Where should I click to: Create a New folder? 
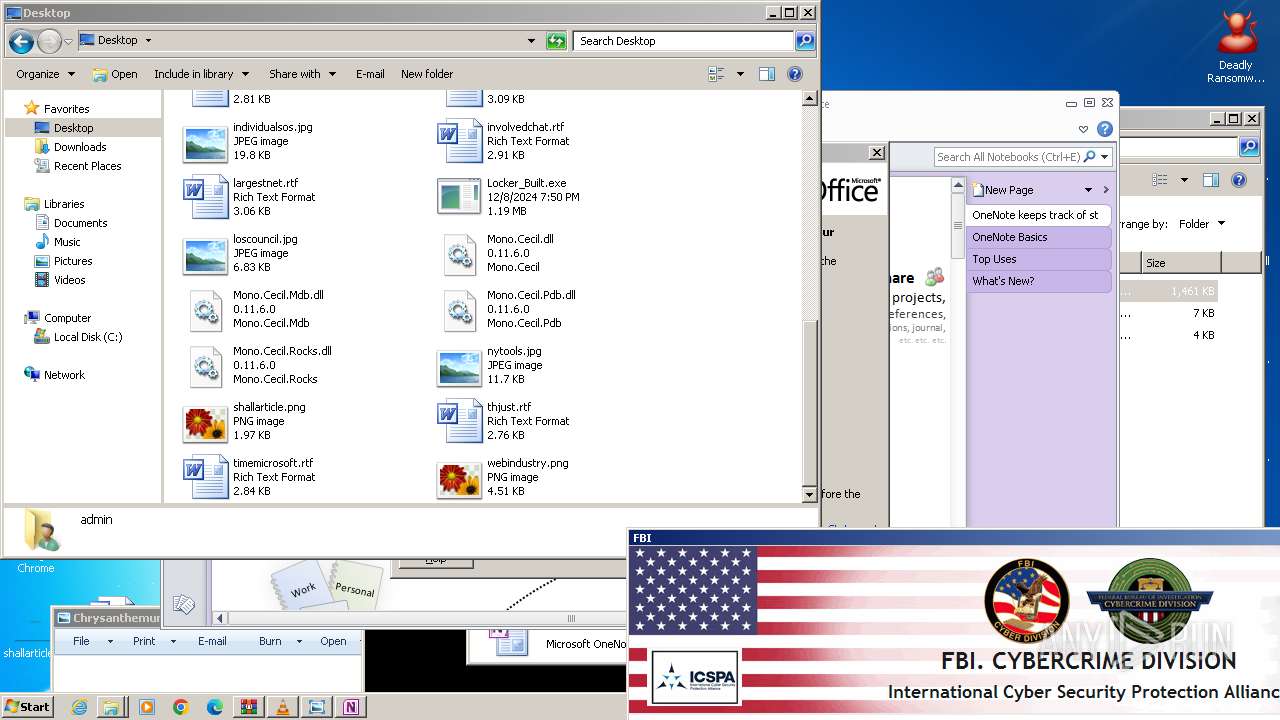pos(427,74)
